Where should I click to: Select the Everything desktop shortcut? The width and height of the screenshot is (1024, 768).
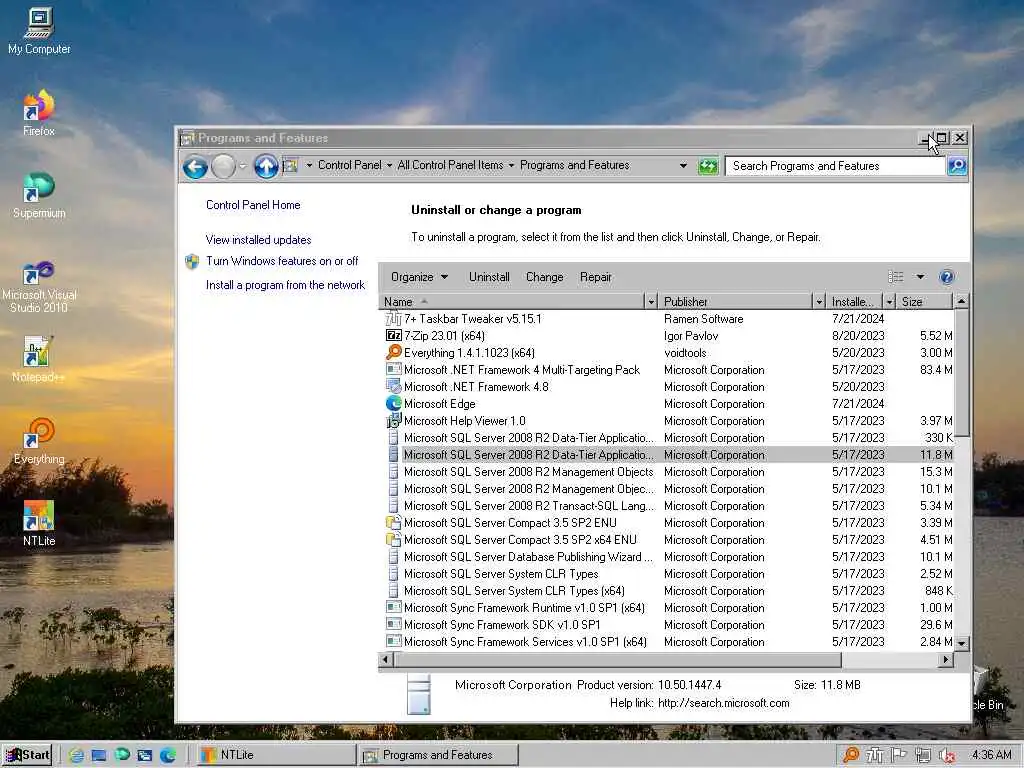[x=39, y=441]
